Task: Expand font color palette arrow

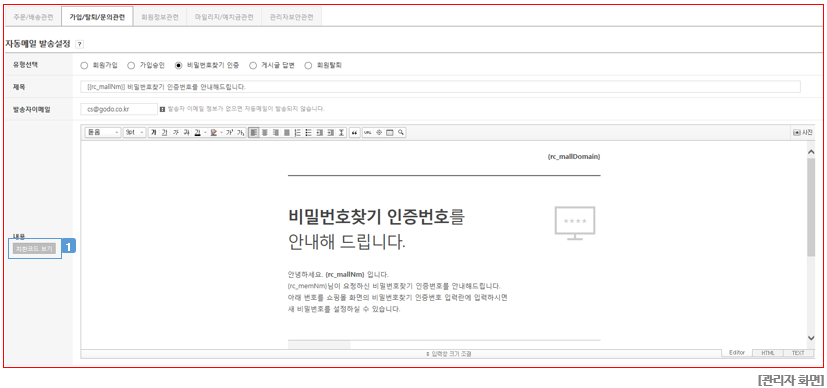Action: point(205,133)
